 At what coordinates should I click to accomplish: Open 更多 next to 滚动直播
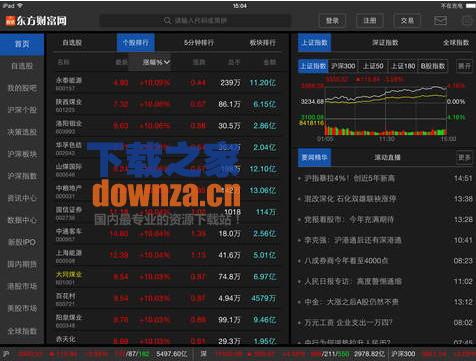pos(464,157)
